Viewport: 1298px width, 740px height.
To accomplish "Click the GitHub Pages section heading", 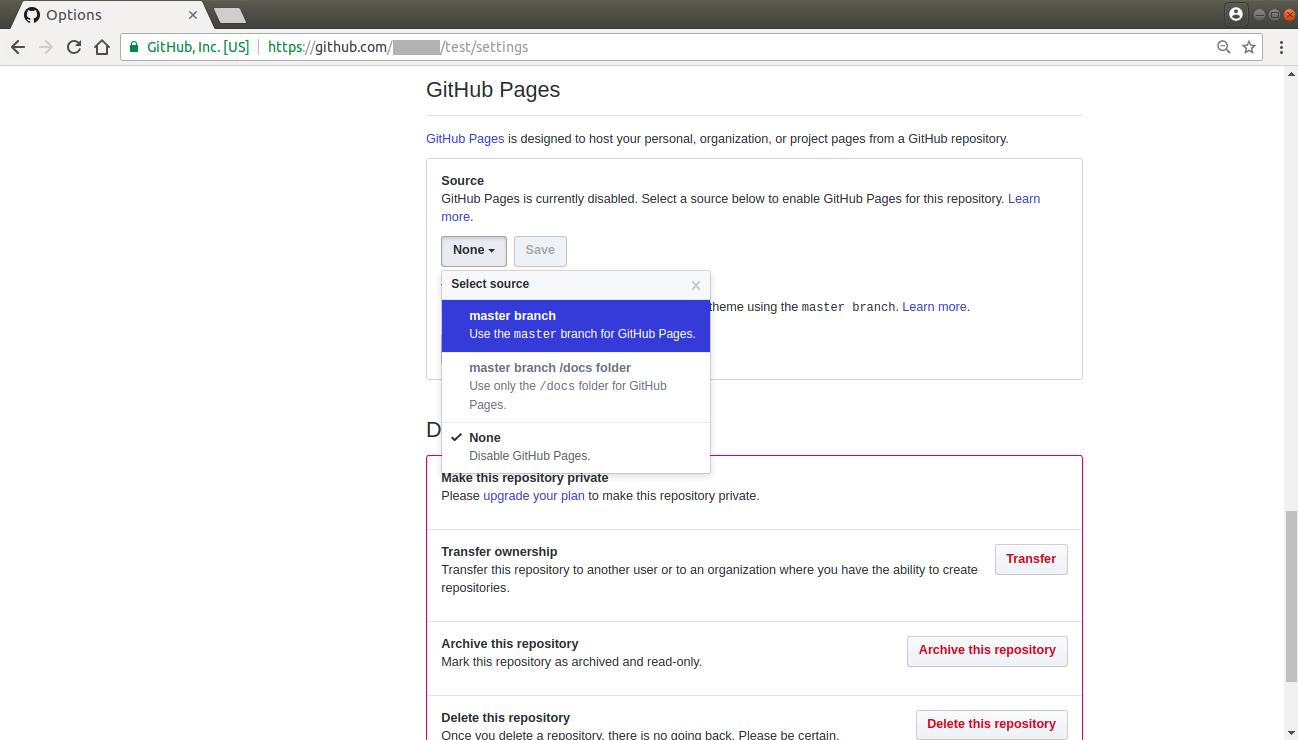I will coord(493,90).
